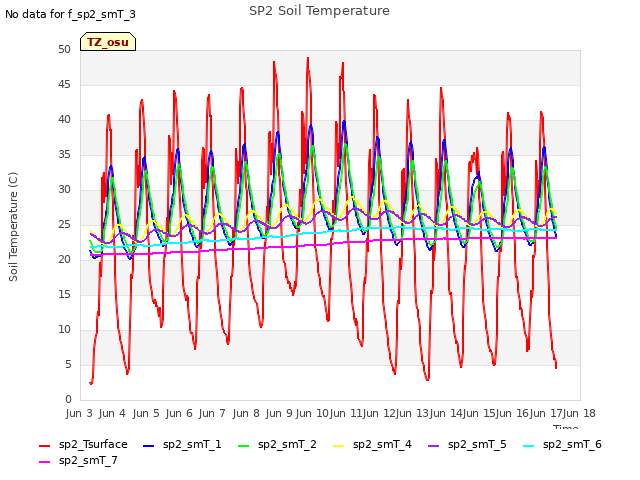Click the Jun 18 x-axis tick label
Image resolution: width=640 pixels, height=480 pixels.
(579, 413)
